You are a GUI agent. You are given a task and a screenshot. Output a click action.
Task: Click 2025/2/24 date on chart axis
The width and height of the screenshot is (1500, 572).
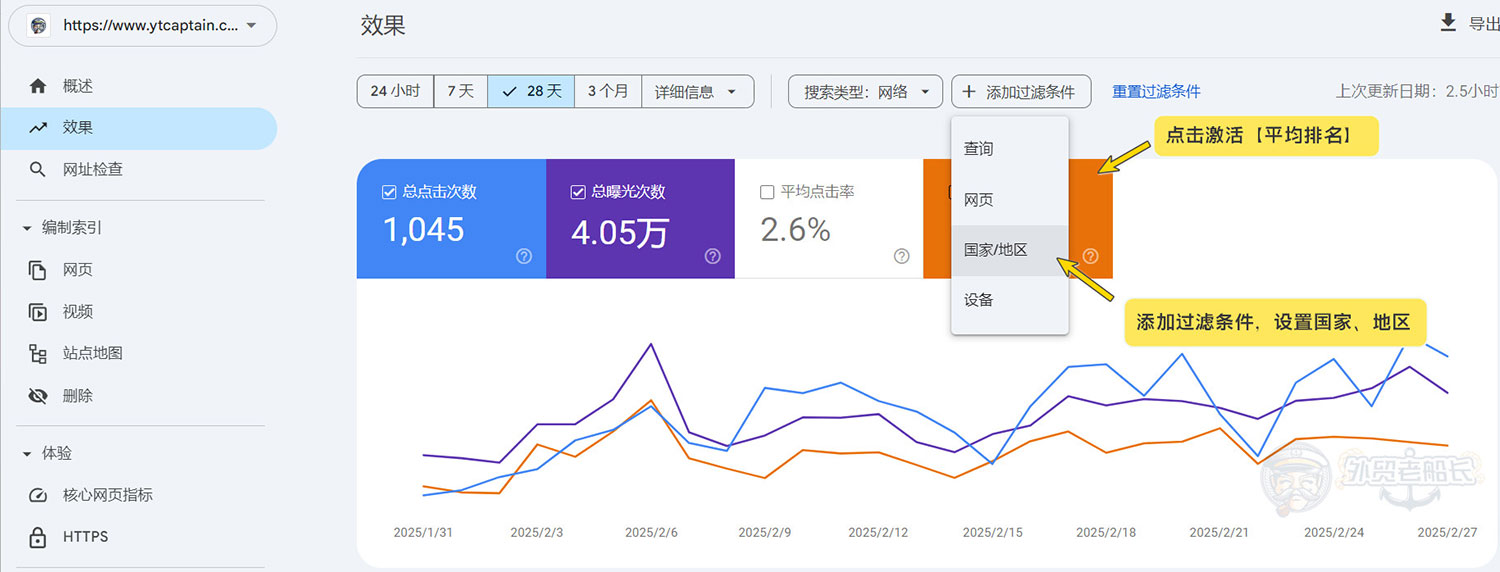[x=1333, y=533]
